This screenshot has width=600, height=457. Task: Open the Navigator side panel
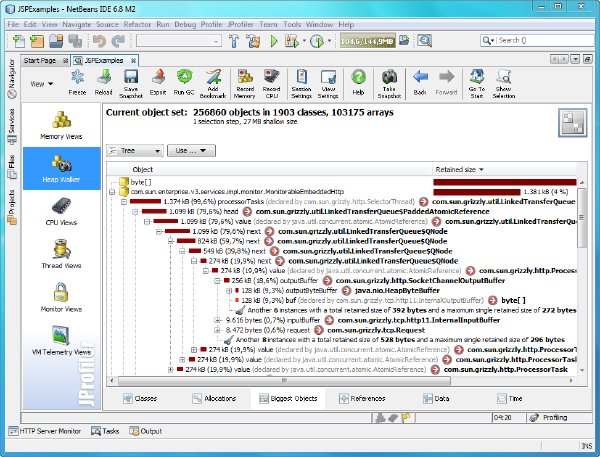(x=12, y=78)
